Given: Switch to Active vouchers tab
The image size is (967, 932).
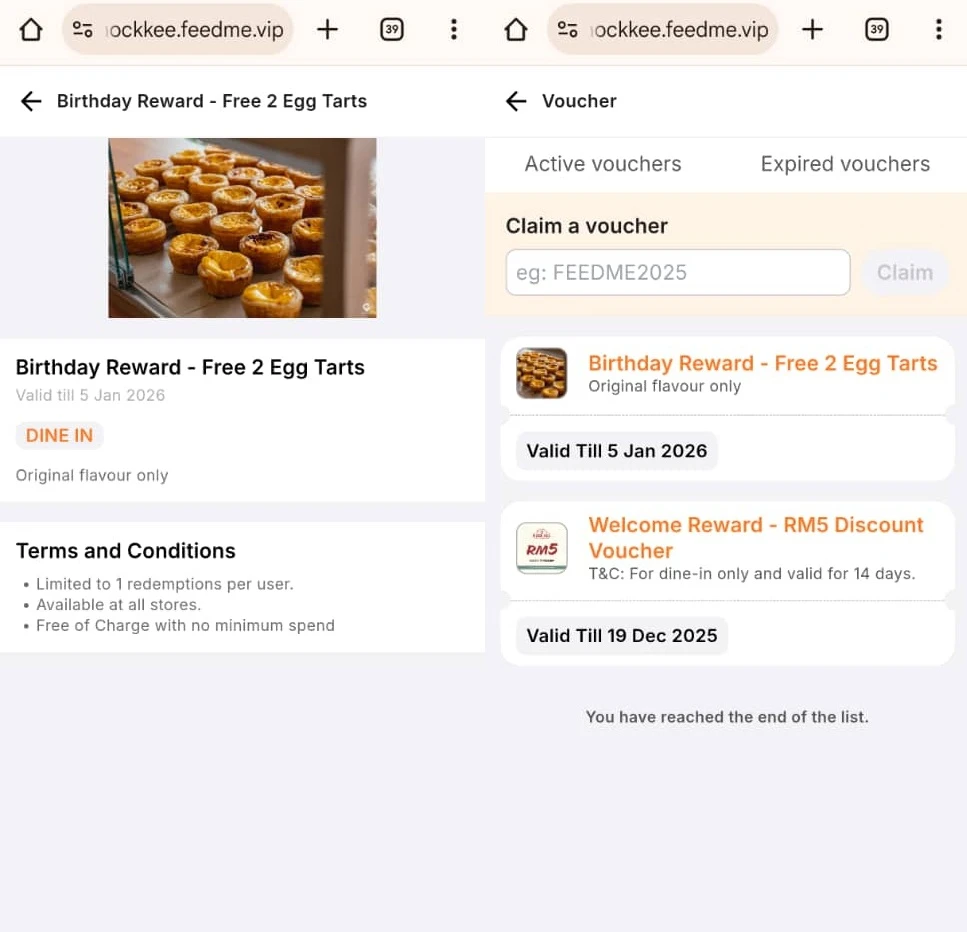Looking at the screenshot, I should (603, 164).
